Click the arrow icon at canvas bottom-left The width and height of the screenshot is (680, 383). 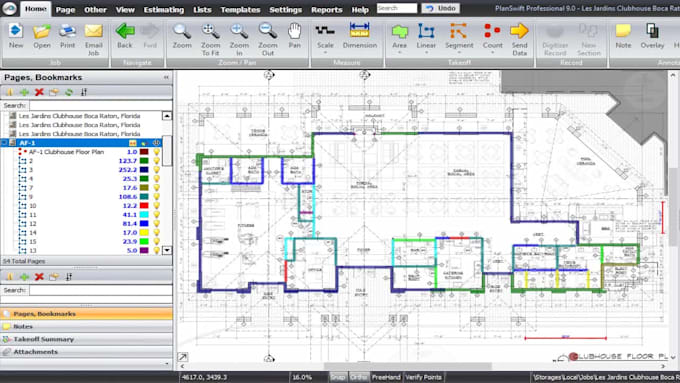pos(183,357)
